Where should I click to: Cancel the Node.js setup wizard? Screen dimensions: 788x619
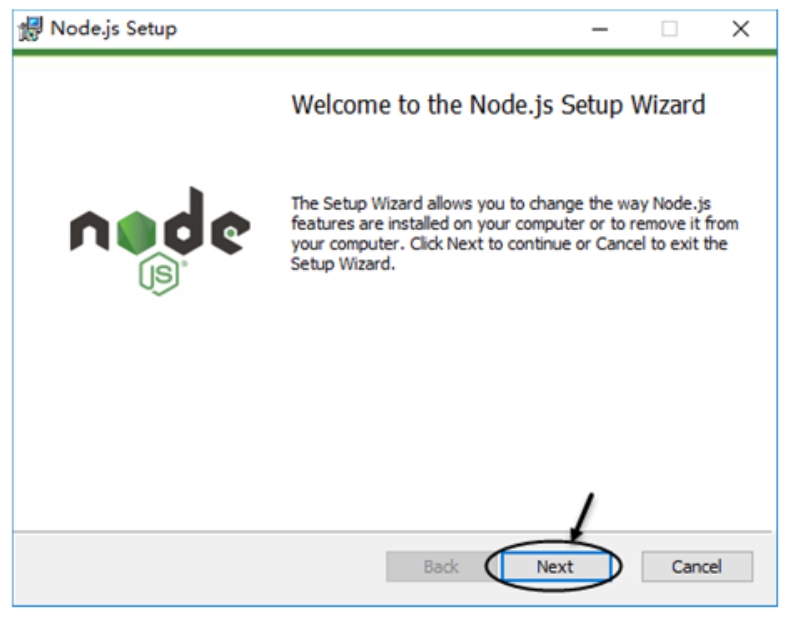click(697, 567)
